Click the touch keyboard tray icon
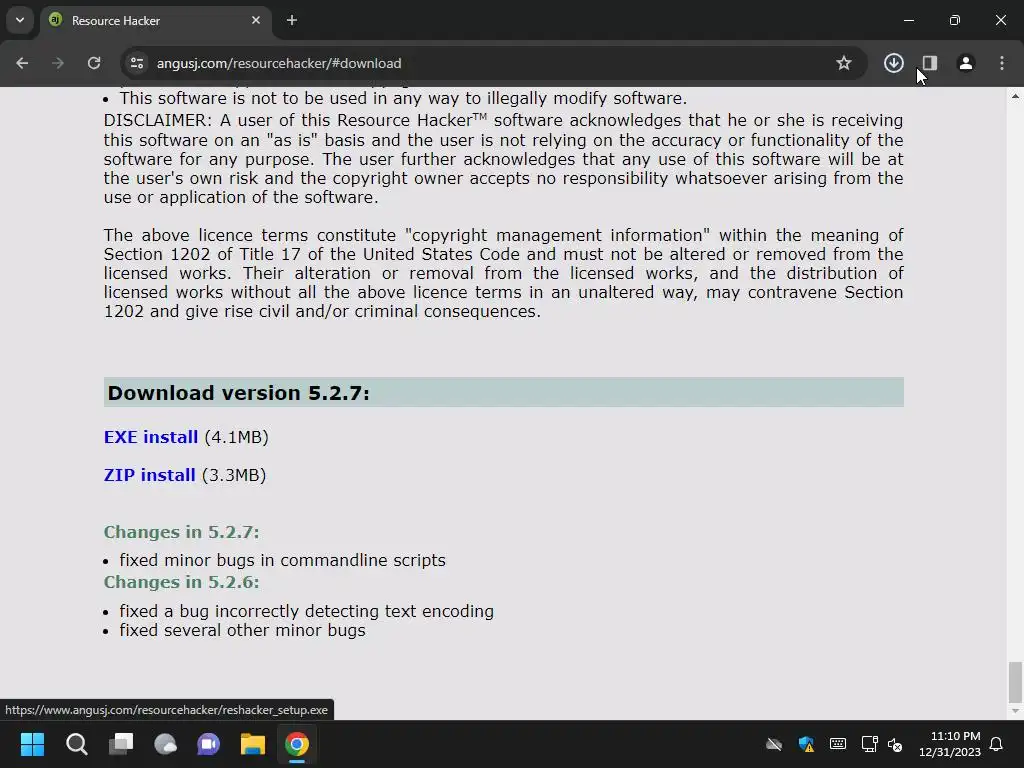Screen dimensions: 1024x768 [838, 744]
